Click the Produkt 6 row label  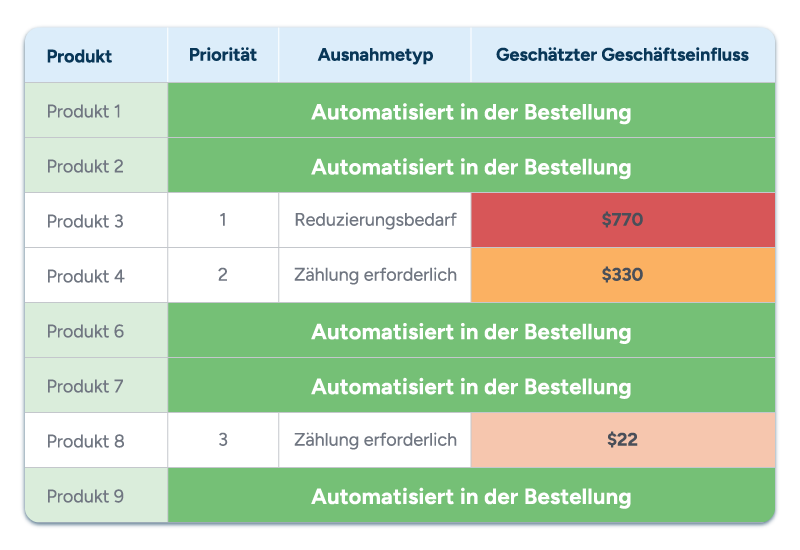point(96,331)
